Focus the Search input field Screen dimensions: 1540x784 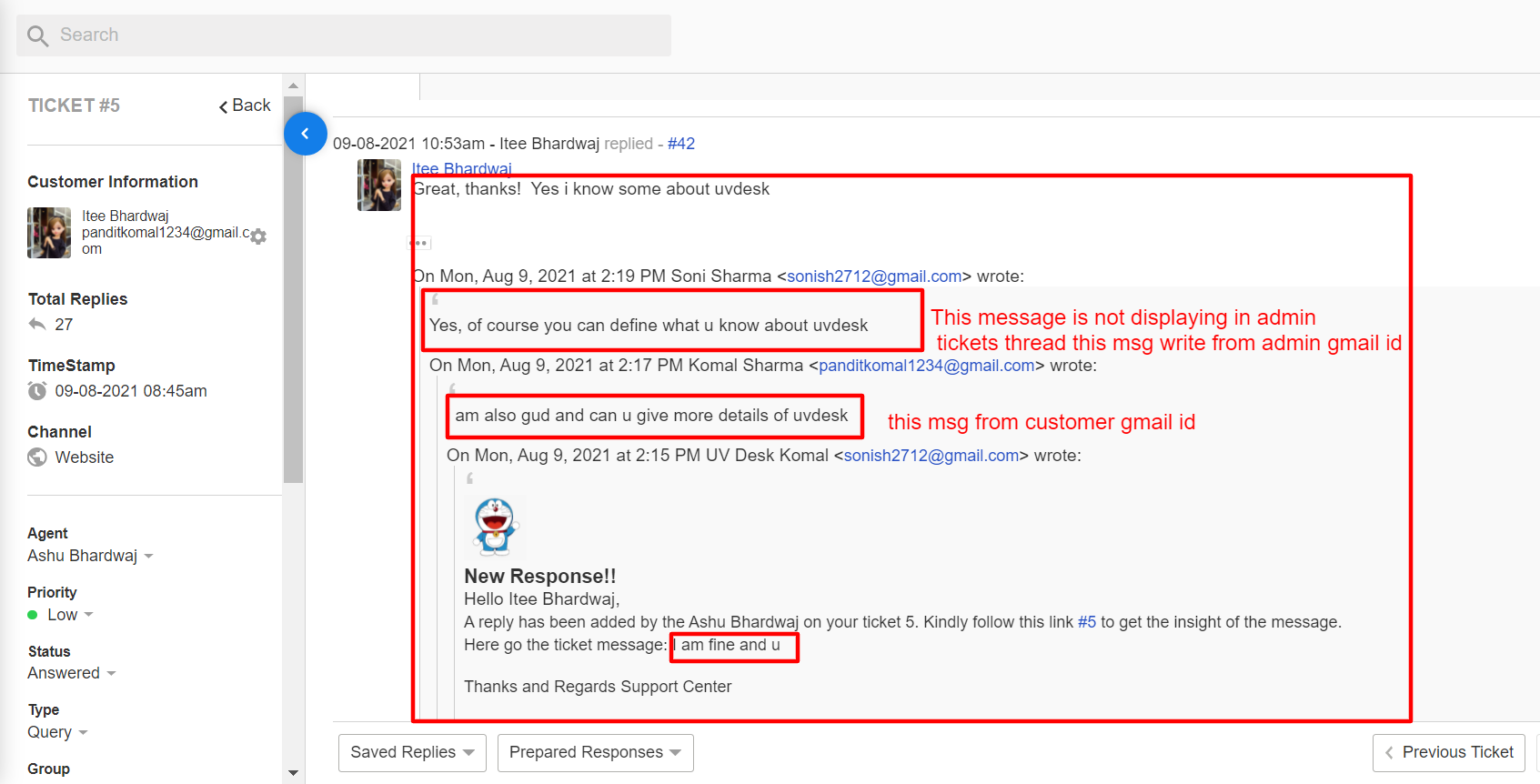point(344,35)
